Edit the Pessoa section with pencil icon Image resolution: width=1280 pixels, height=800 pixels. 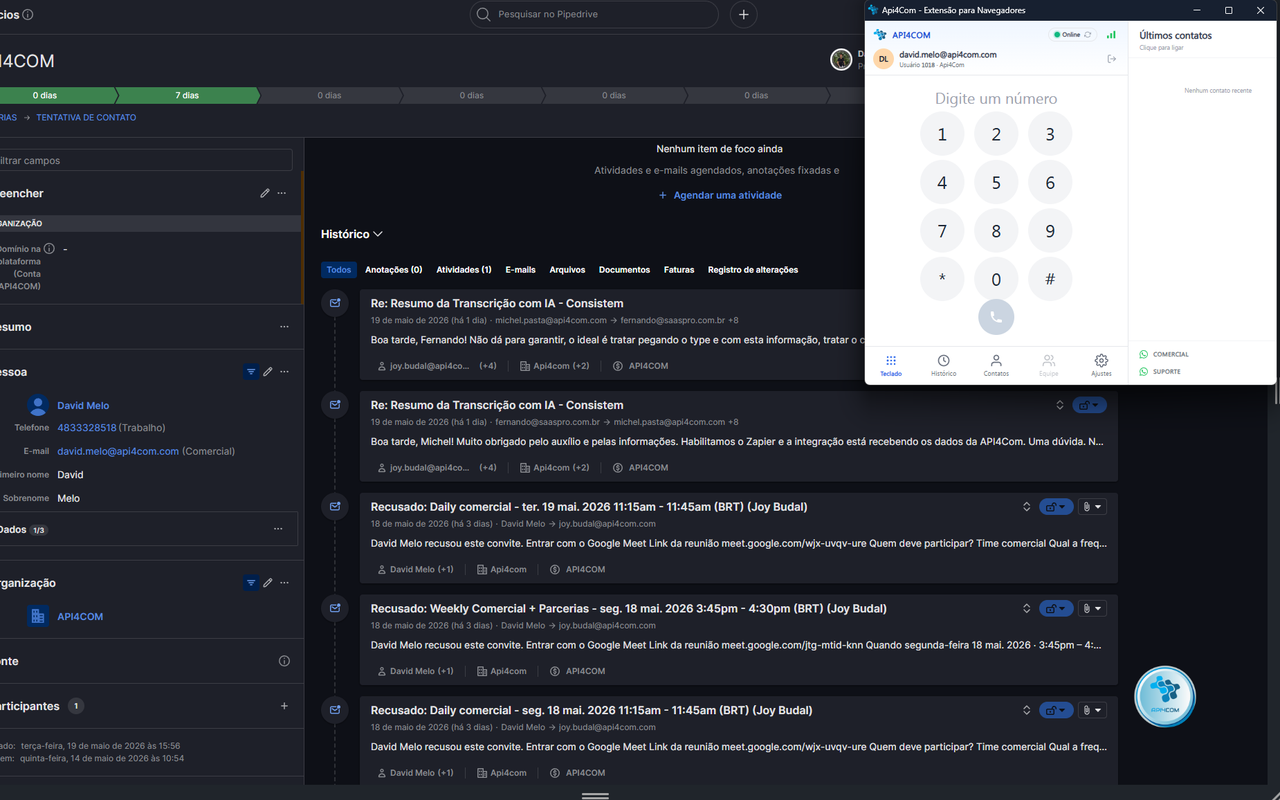tap(268, 372)
